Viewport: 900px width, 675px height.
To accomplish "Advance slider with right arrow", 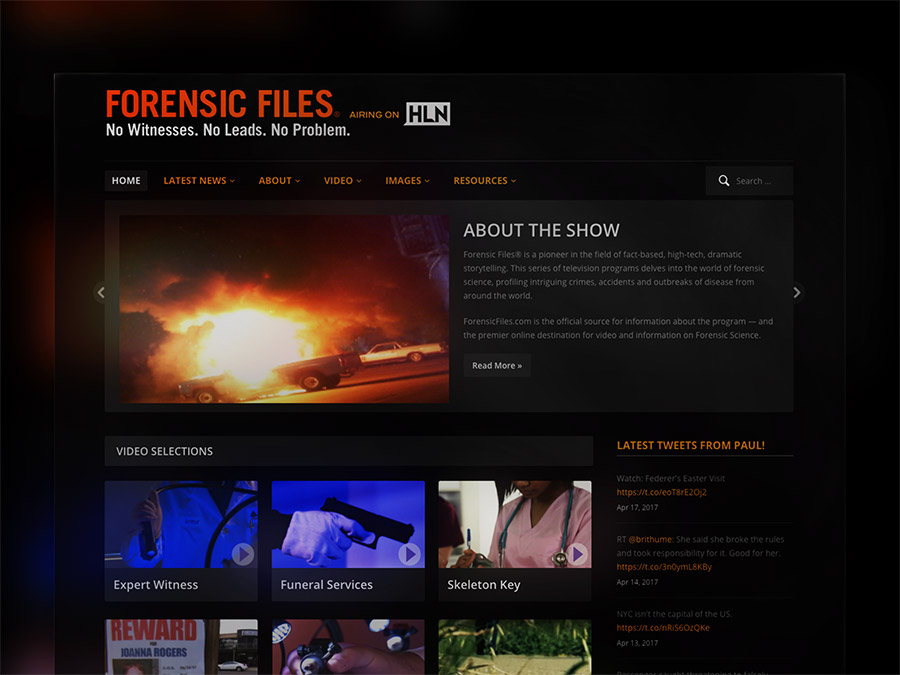I will tap(797, 293).
